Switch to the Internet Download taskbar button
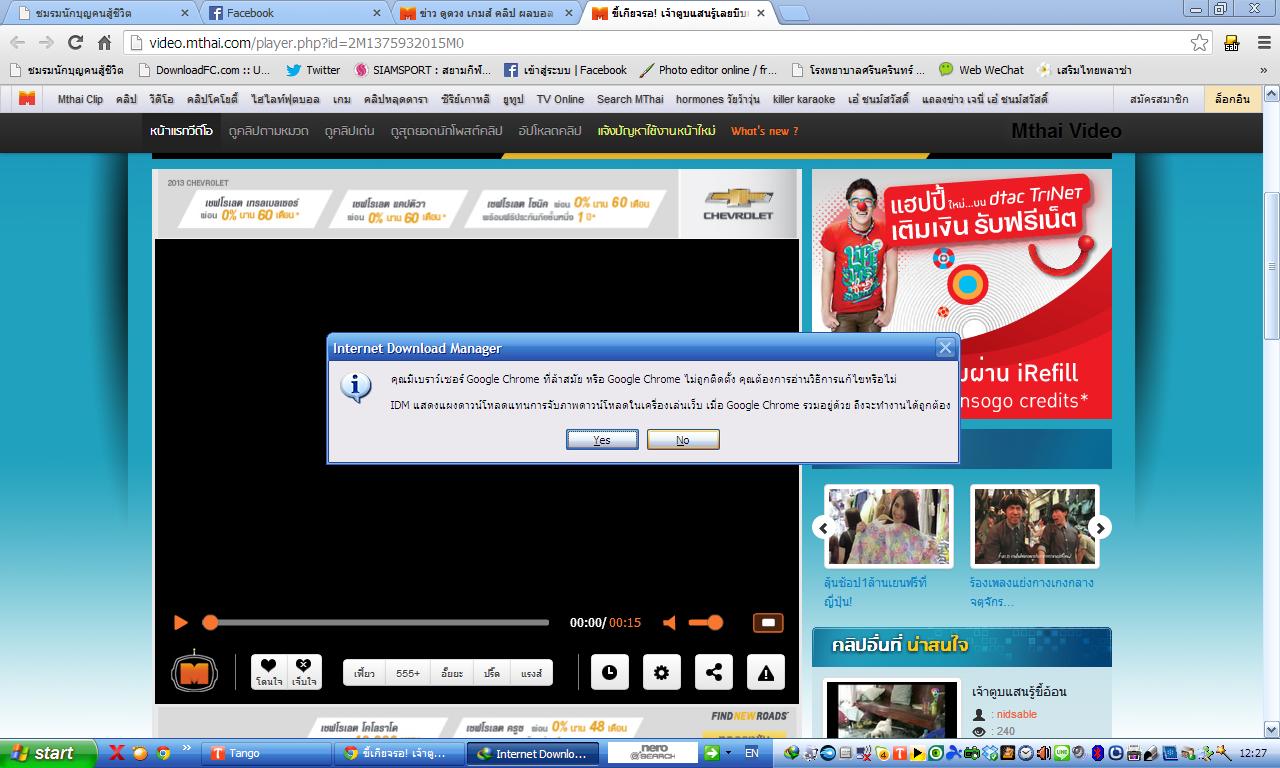This screenshot has height=768, width=1280. 535,754
